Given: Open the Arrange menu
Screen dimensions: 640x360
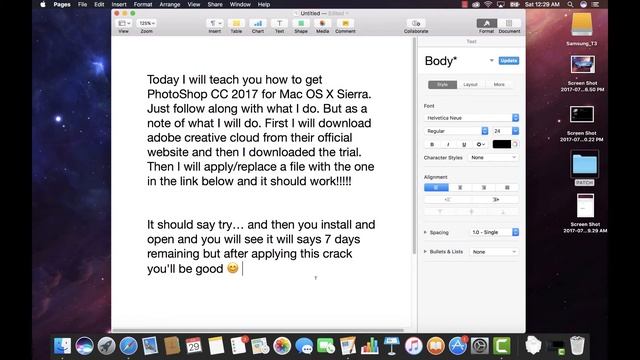Looking at the screenshot, I should (x=170, y=4).
